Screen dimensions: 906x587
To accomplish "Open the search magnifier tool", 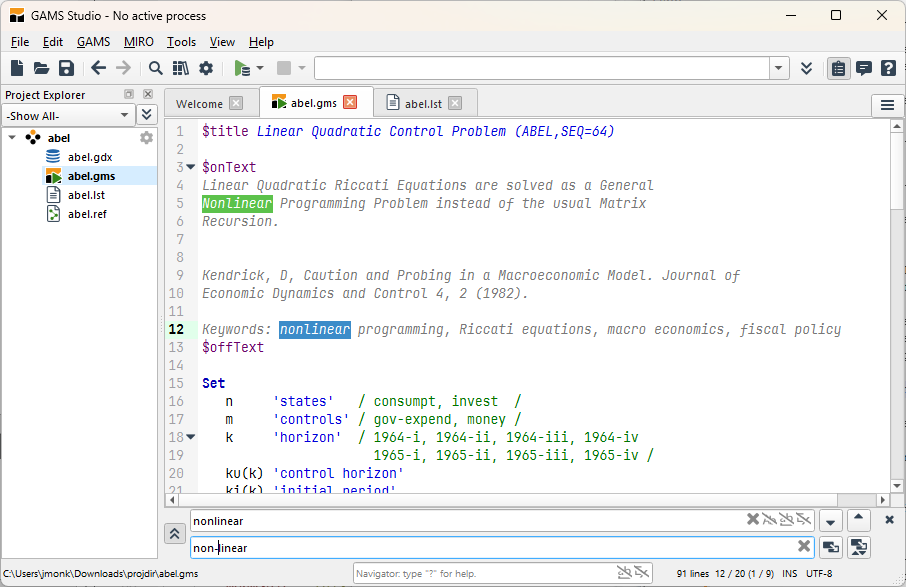I will 156,68.
